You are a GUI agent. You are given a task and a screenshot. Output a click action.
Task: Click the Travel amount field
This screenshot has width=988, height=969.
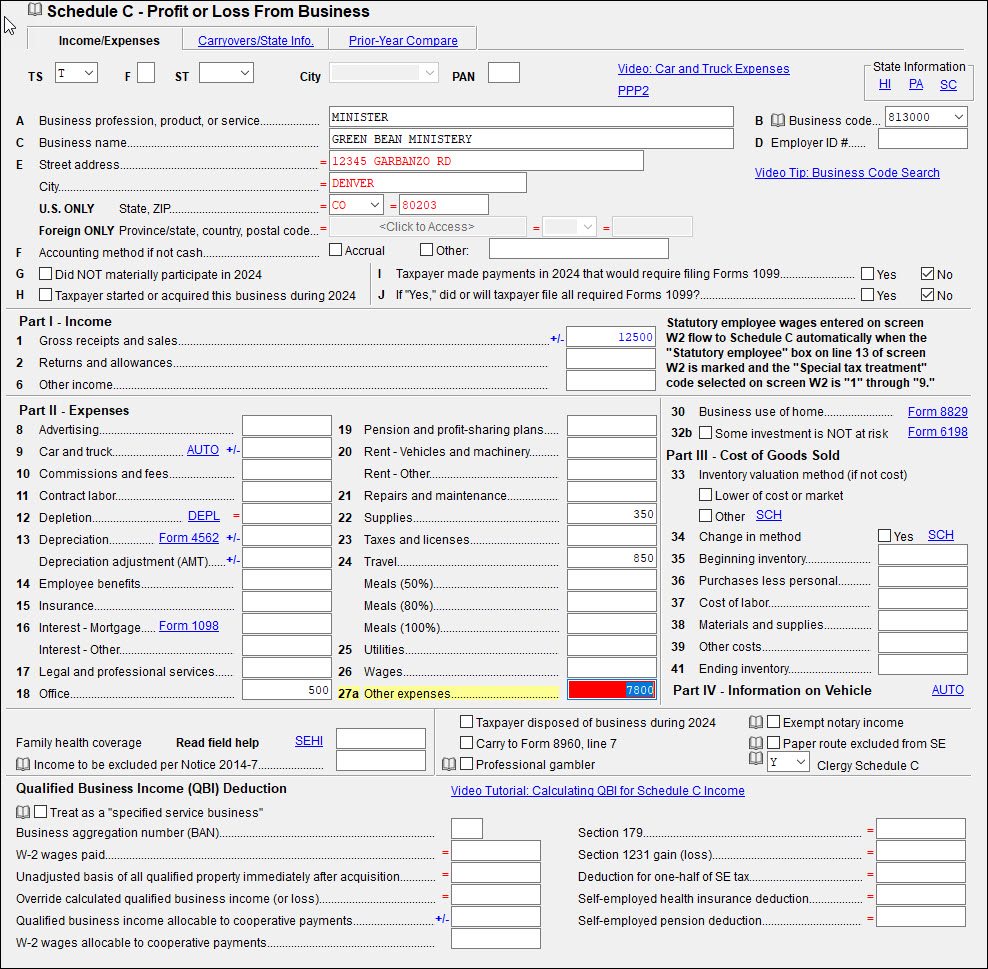point(612,558)
